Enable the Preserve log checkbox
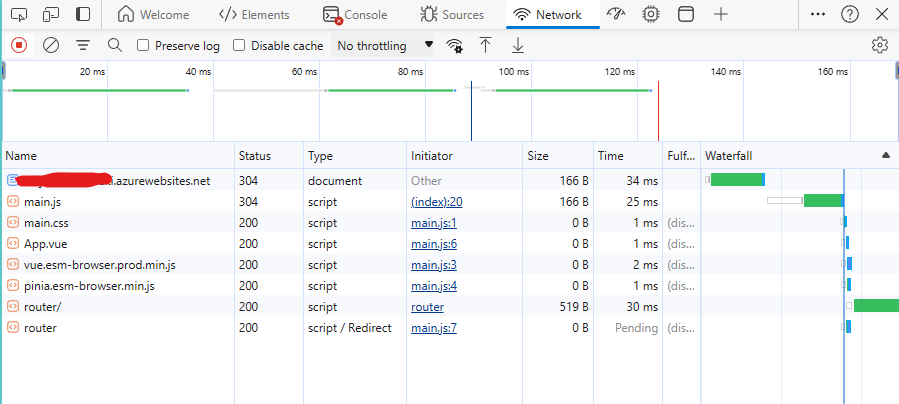The width and height of the screenshot is (899, 404). point(143,45)
